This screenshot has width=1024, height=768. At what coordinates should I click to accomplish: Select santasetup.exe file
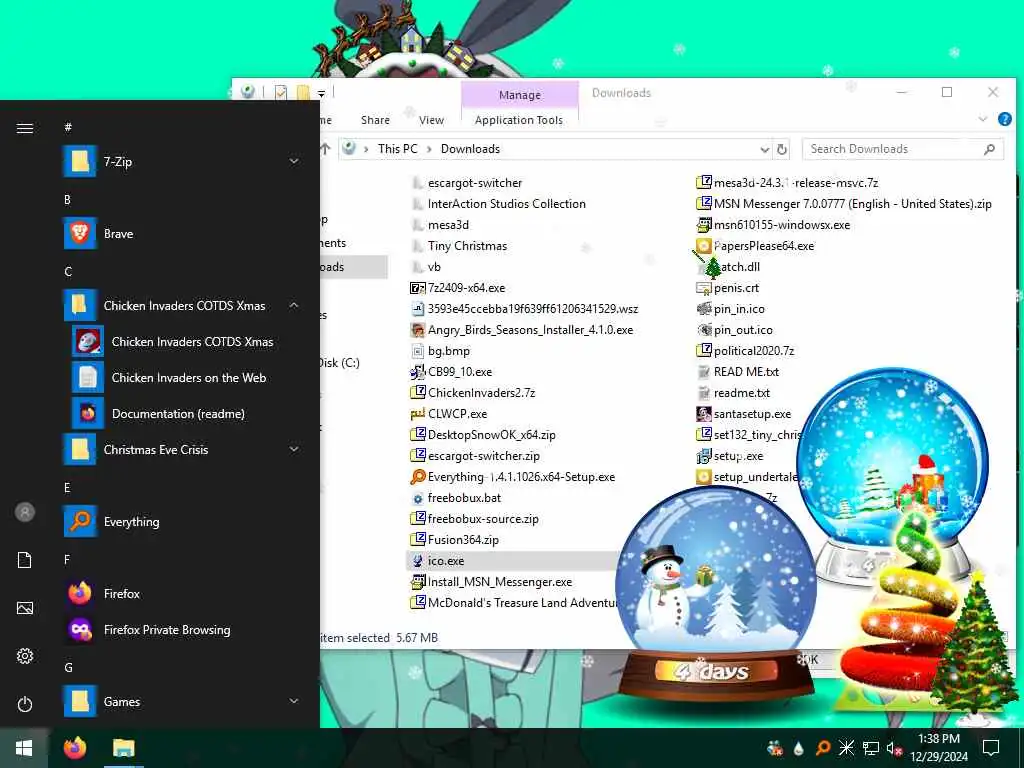tap(743, 414)
